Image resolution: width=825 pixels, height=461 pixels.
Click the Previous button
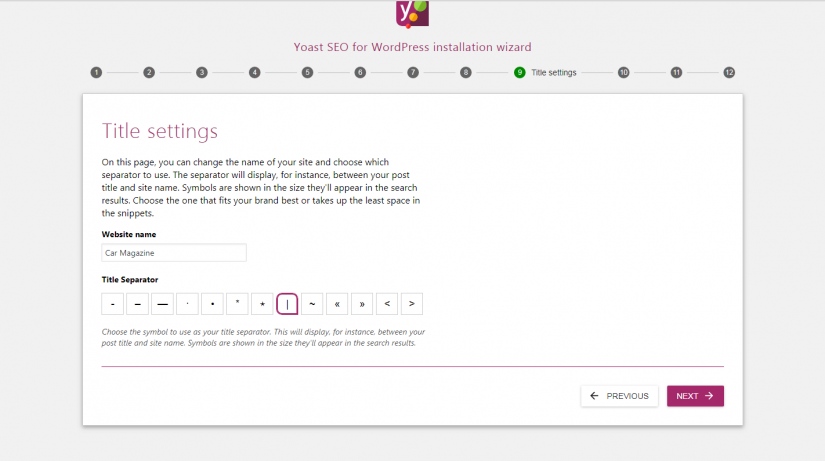[619, 396]
